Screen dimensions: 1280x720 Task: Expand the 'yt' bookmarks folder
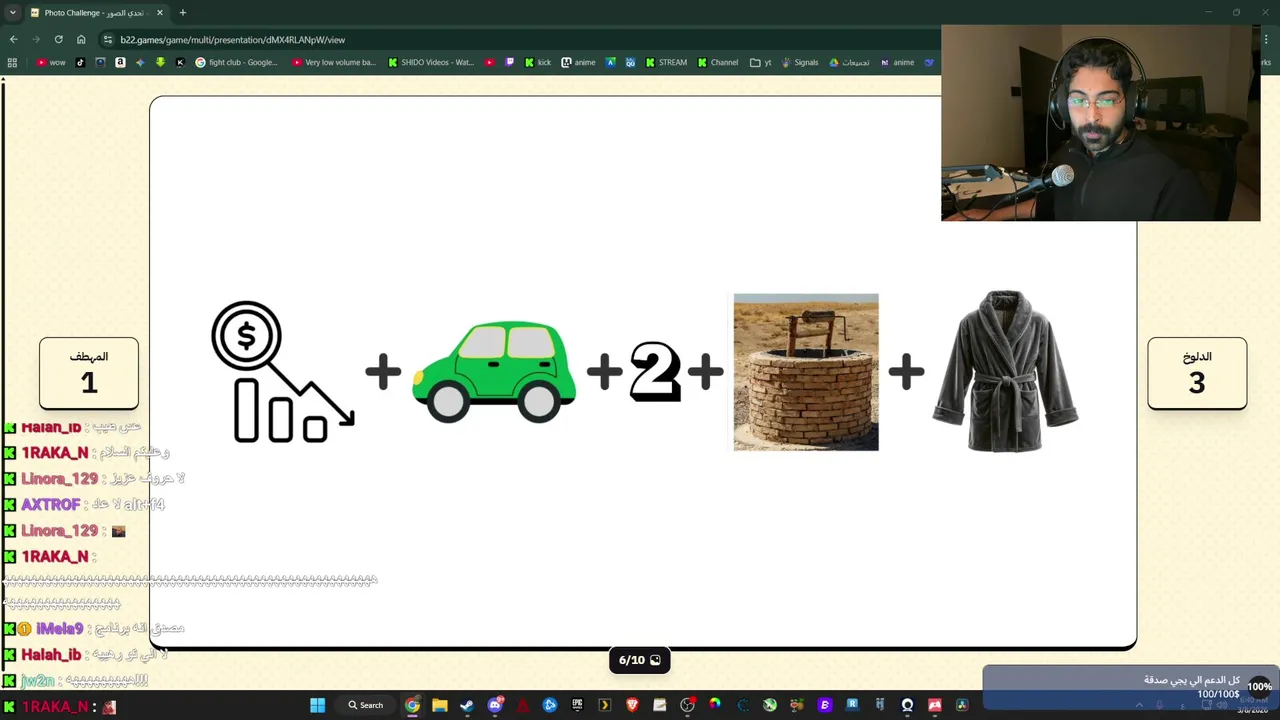point(761,62)
